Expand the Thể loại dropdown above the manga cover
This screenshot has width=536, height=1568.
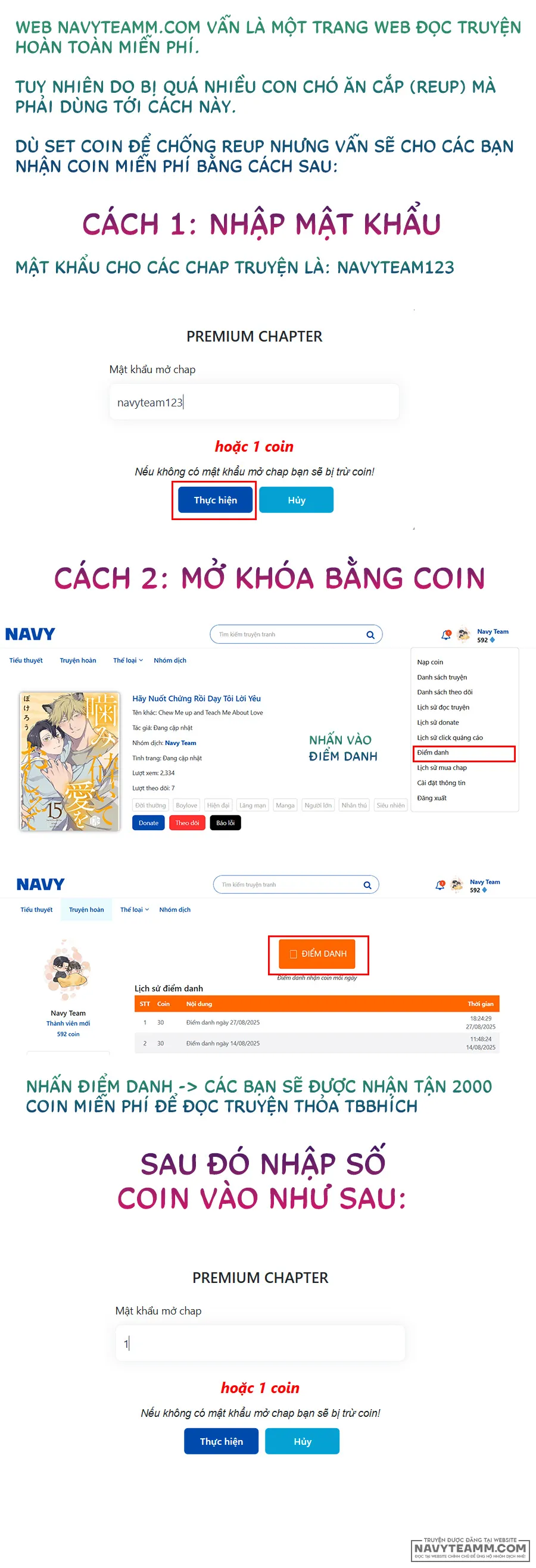point(128,661)
